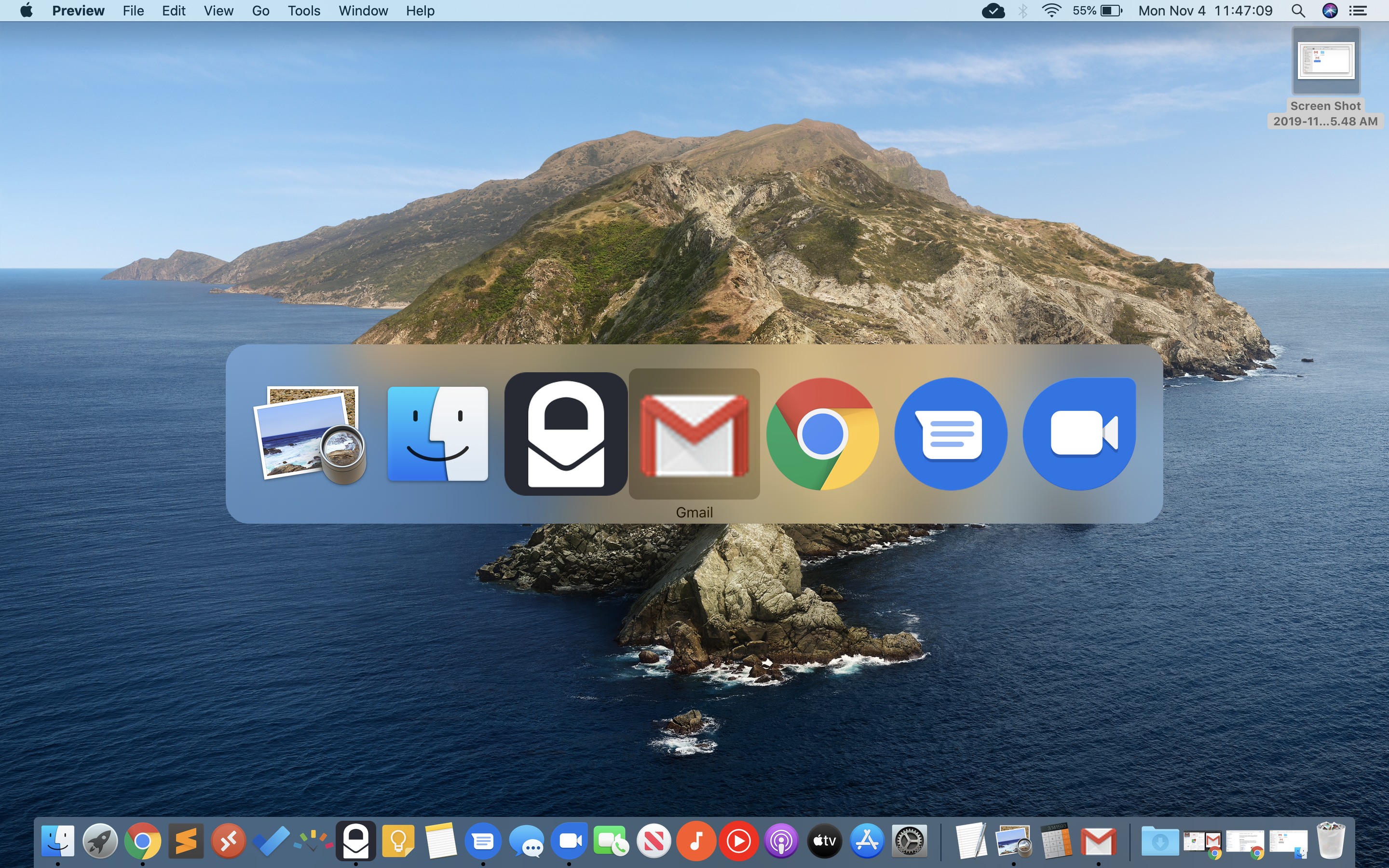Viewport: 1389px width, 868px height.
Task: Open Sublime Text from the Dock
Action: pyautogui.click(x=185, y=841)
